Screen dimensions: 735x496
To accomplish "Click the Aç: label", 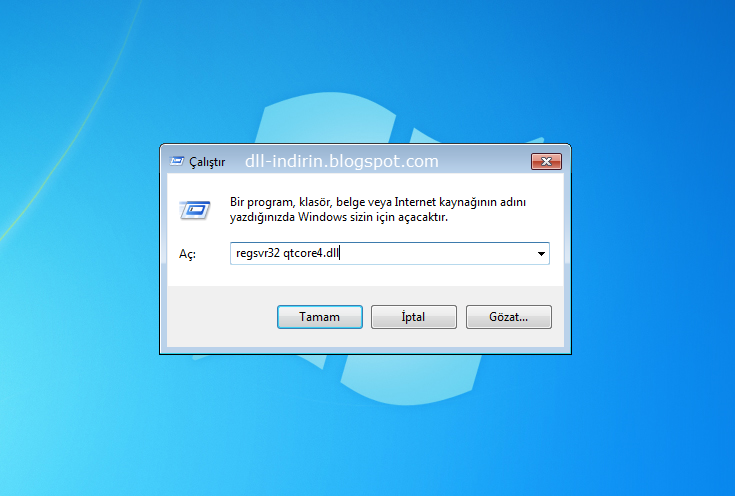I will 187,254.
